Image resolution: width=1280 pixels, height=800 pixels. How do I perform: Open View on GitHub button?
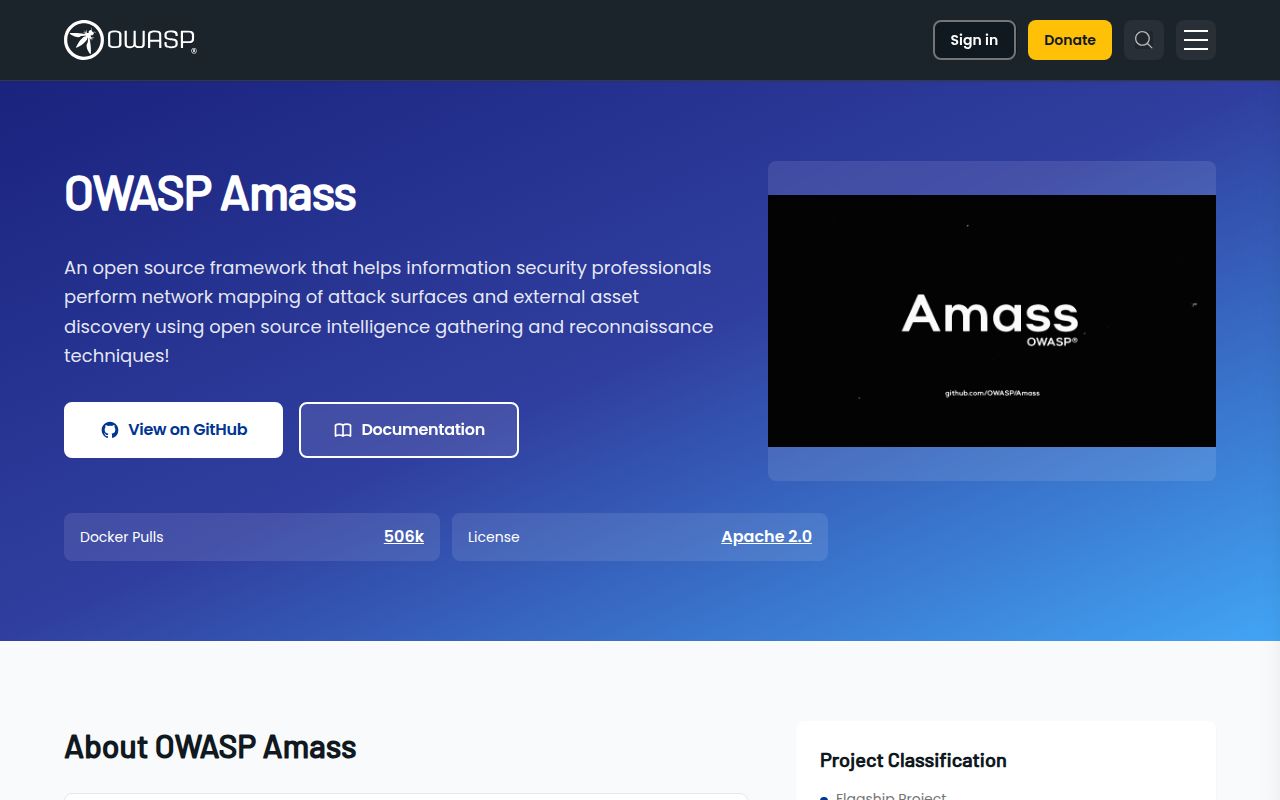pyautogui.click(x=173, y=430)
